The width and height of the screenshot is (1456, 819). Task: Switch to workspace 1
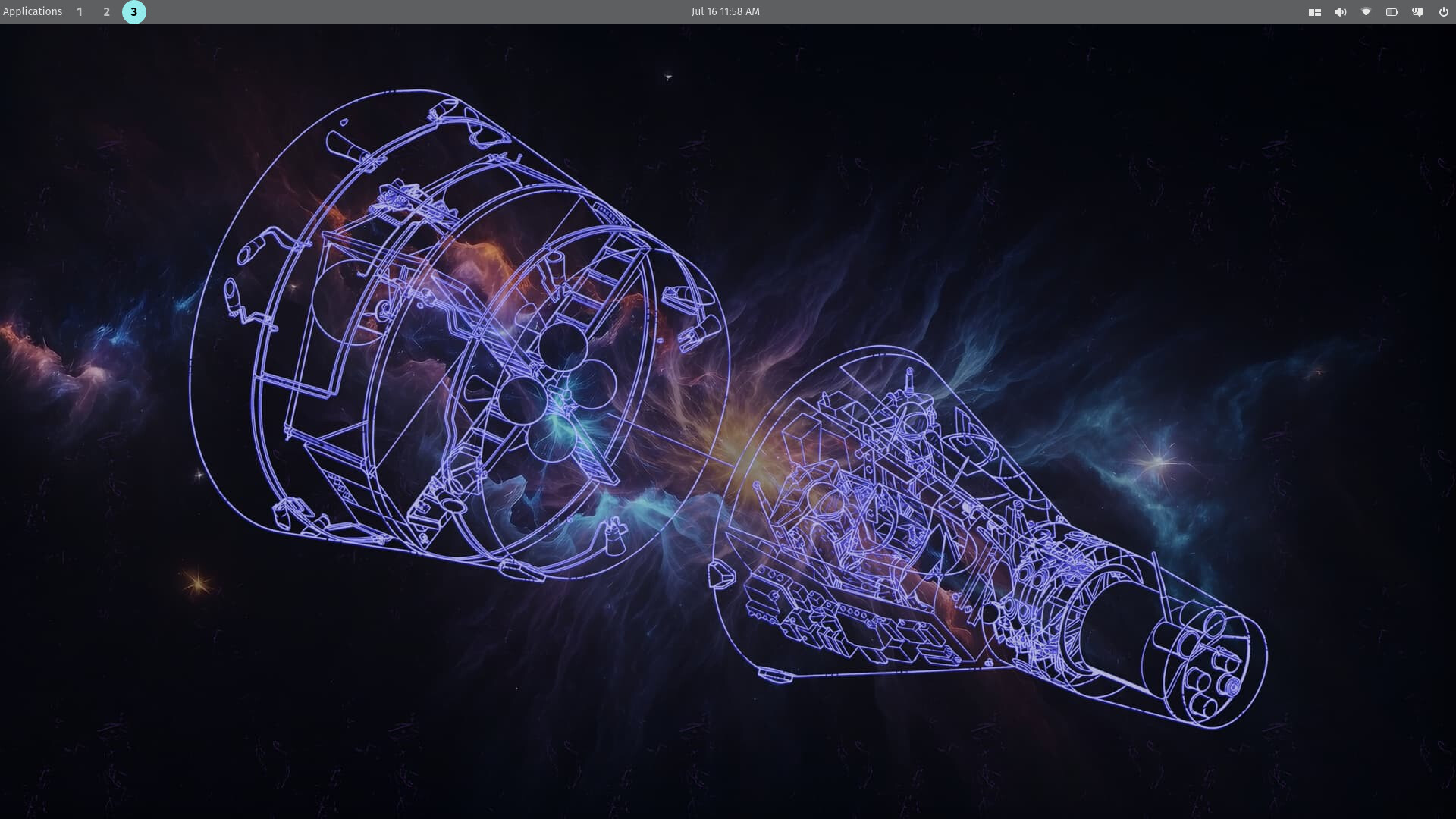coord(80,12)
